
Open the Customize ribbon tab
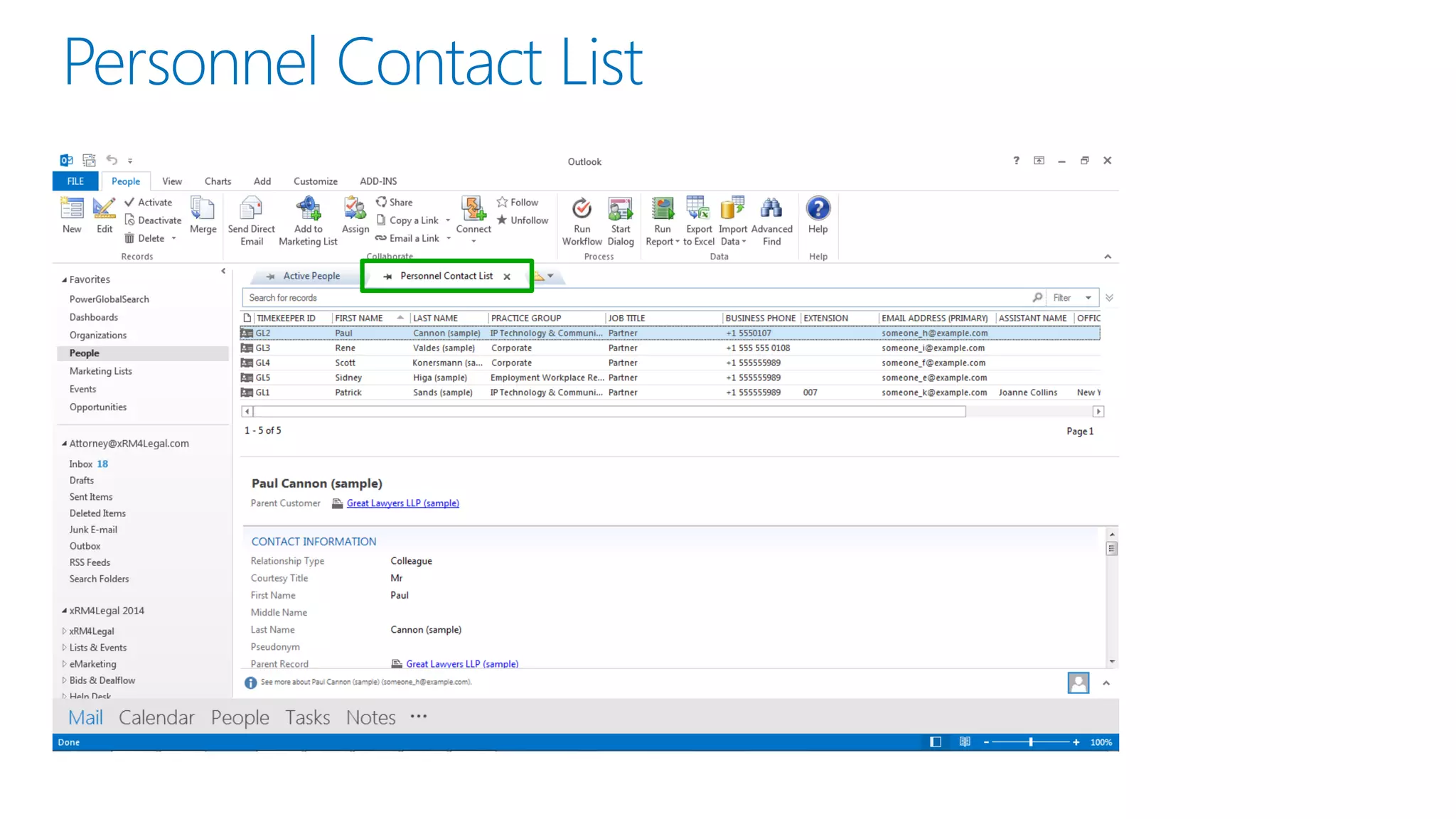click(315, 181)
